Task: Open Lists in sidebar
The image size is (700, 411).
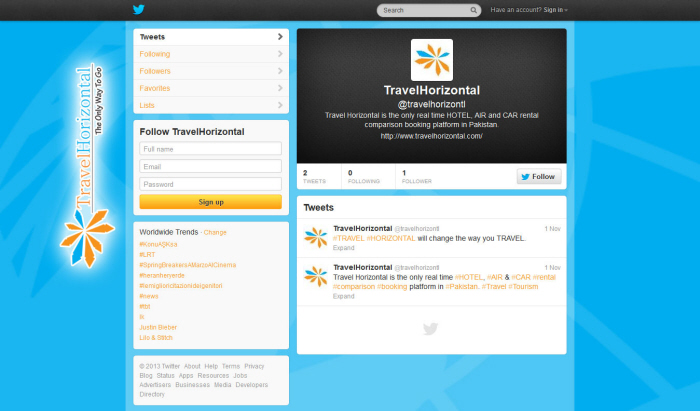Action: click(x=211, y=105)
